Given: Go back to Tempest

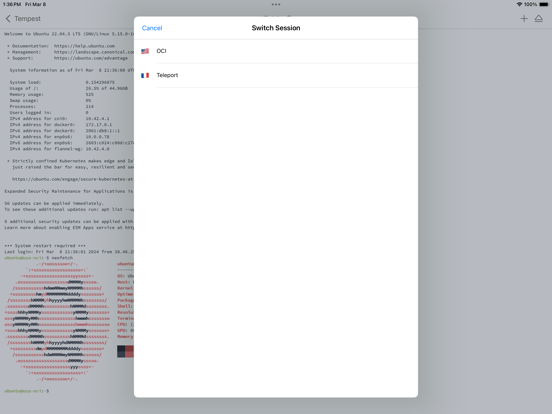Looking at the screenshot, I should pyautogui.click(x=23, y=19).
